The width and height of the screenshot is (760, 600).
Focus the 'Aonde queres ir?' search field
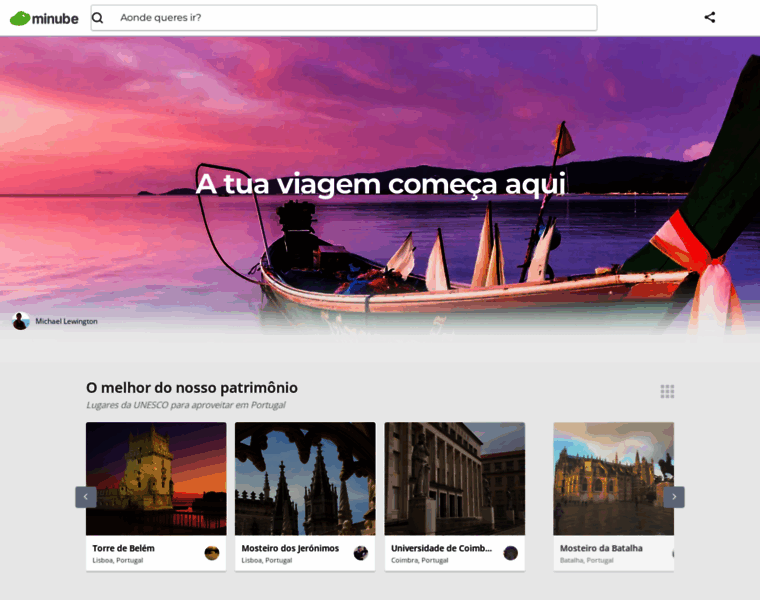[x=344, y=18]
